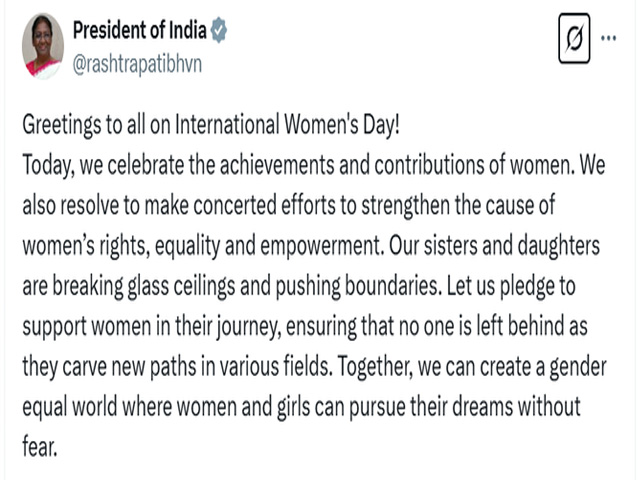Open the @rashtrapatibhvn handle link
Screen dimensions: 640x480
(137, 64)
